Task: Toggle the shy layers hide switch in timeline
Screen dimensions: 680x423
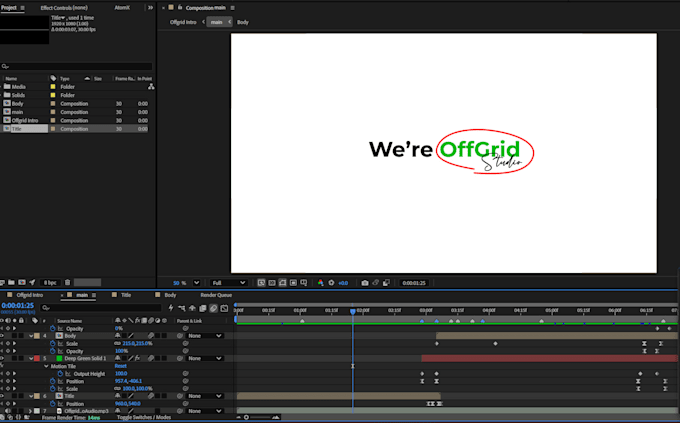Action: coord(192,308)
